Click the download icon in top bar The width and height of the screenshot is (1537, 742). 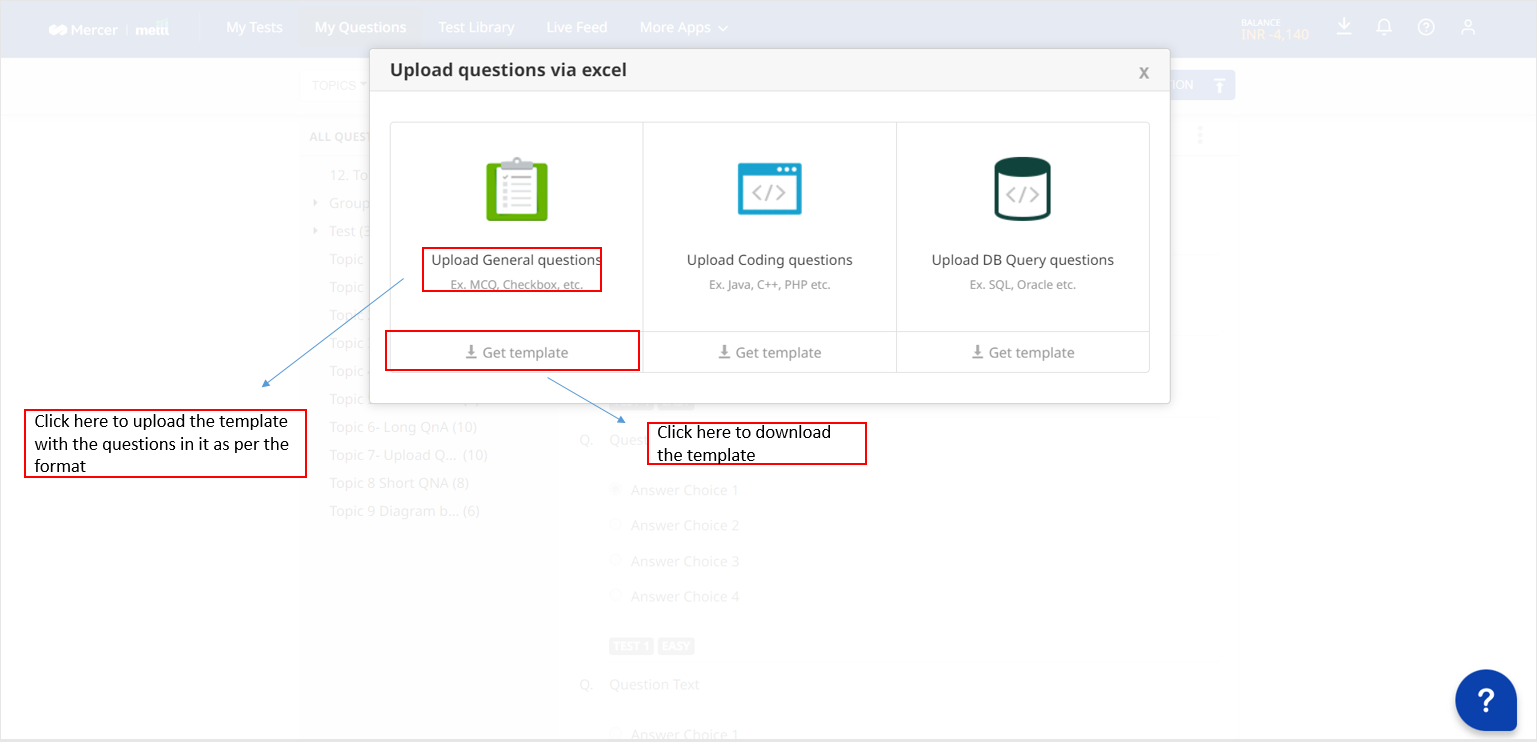pyautogui.click(x=1343, y=26)
